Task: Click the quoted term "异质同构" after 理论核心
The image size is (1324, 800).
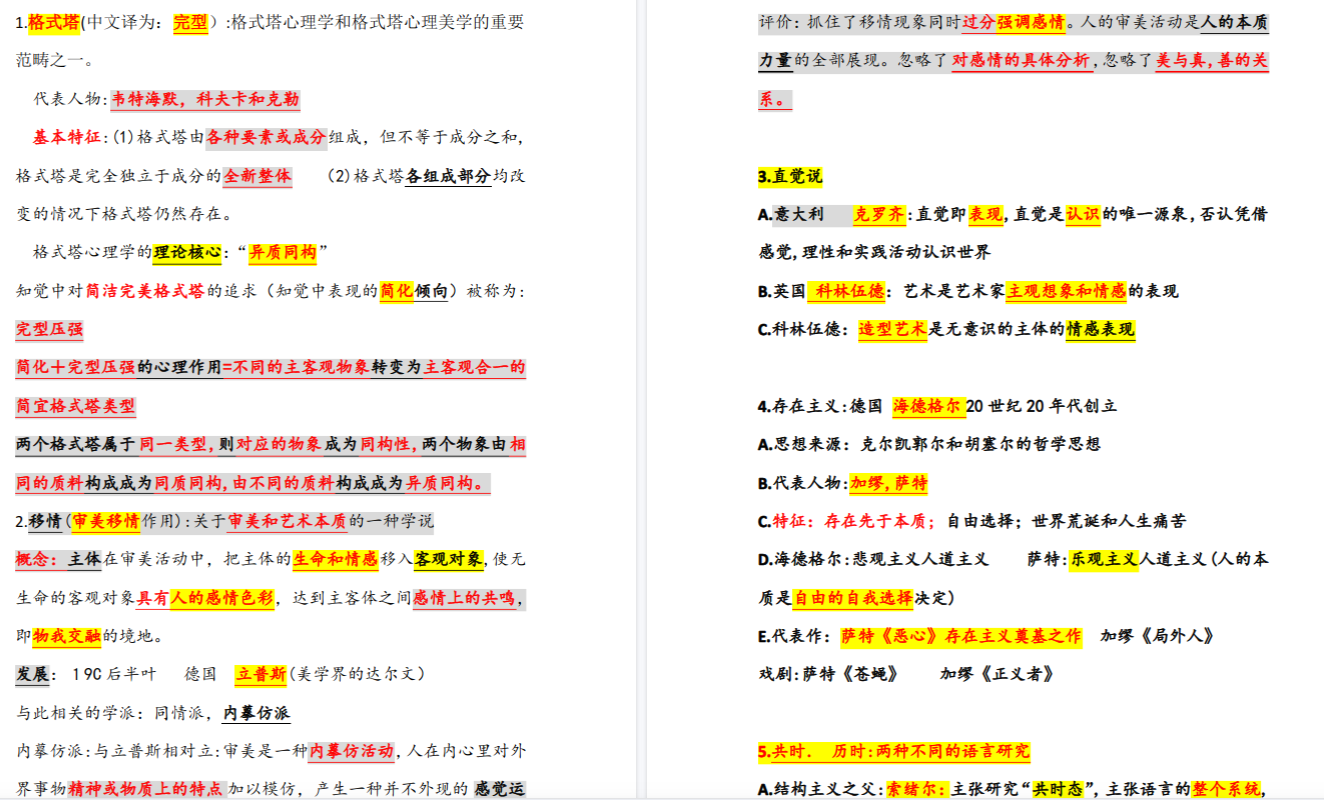Action: tap(282, 252)
